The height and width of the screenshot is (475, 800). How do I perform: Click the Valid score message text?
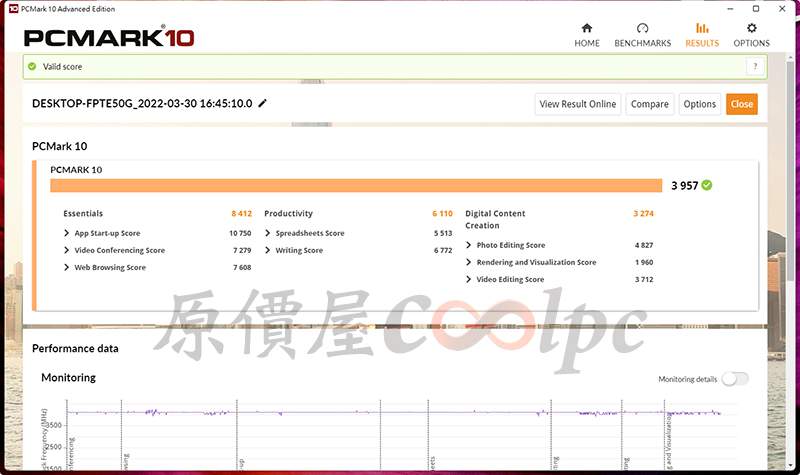click(x=62, y=66)
